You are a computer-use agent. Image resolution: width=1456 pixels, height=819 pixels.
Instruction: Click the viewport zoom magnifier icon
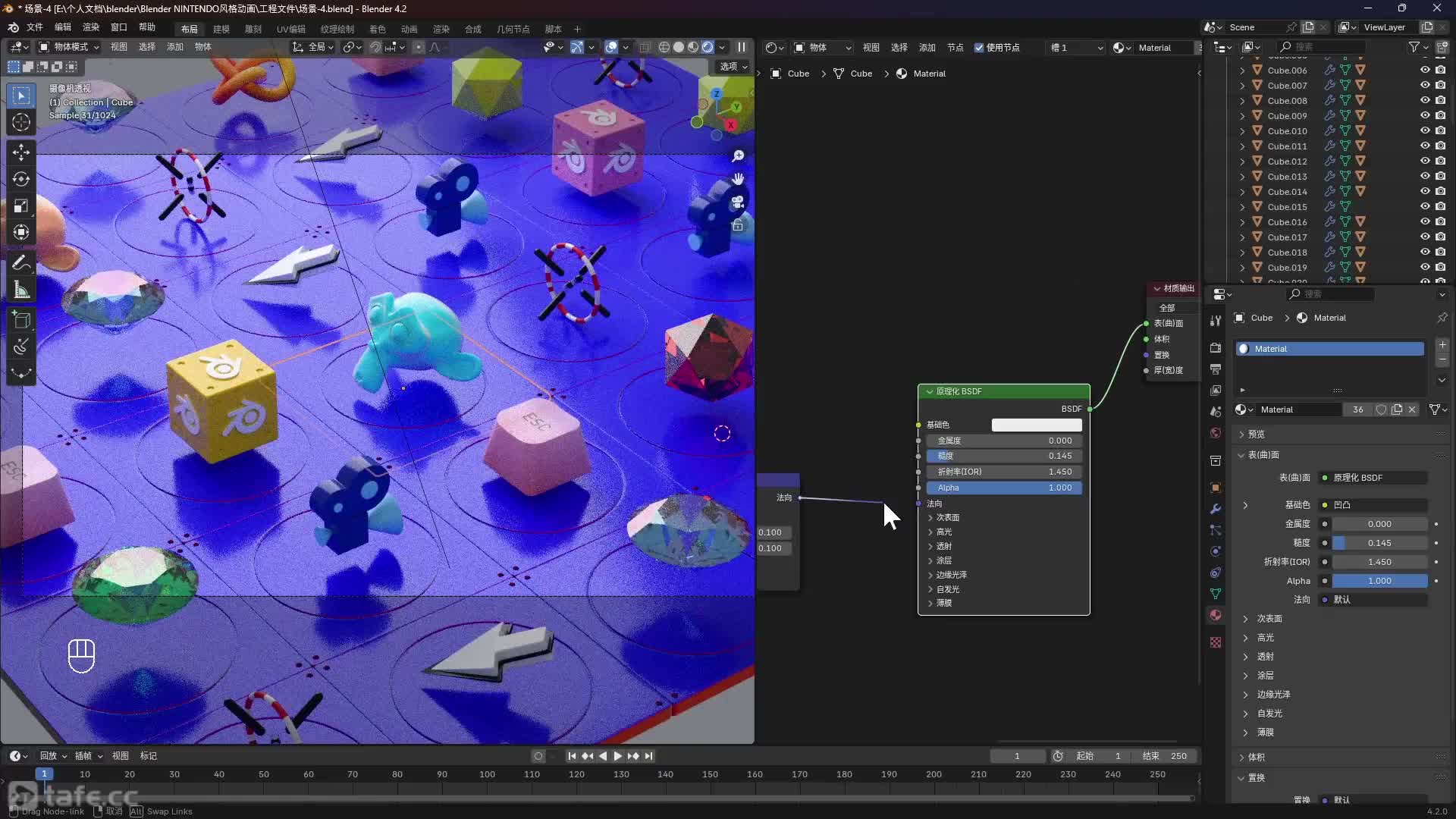(x=738, y=156)
